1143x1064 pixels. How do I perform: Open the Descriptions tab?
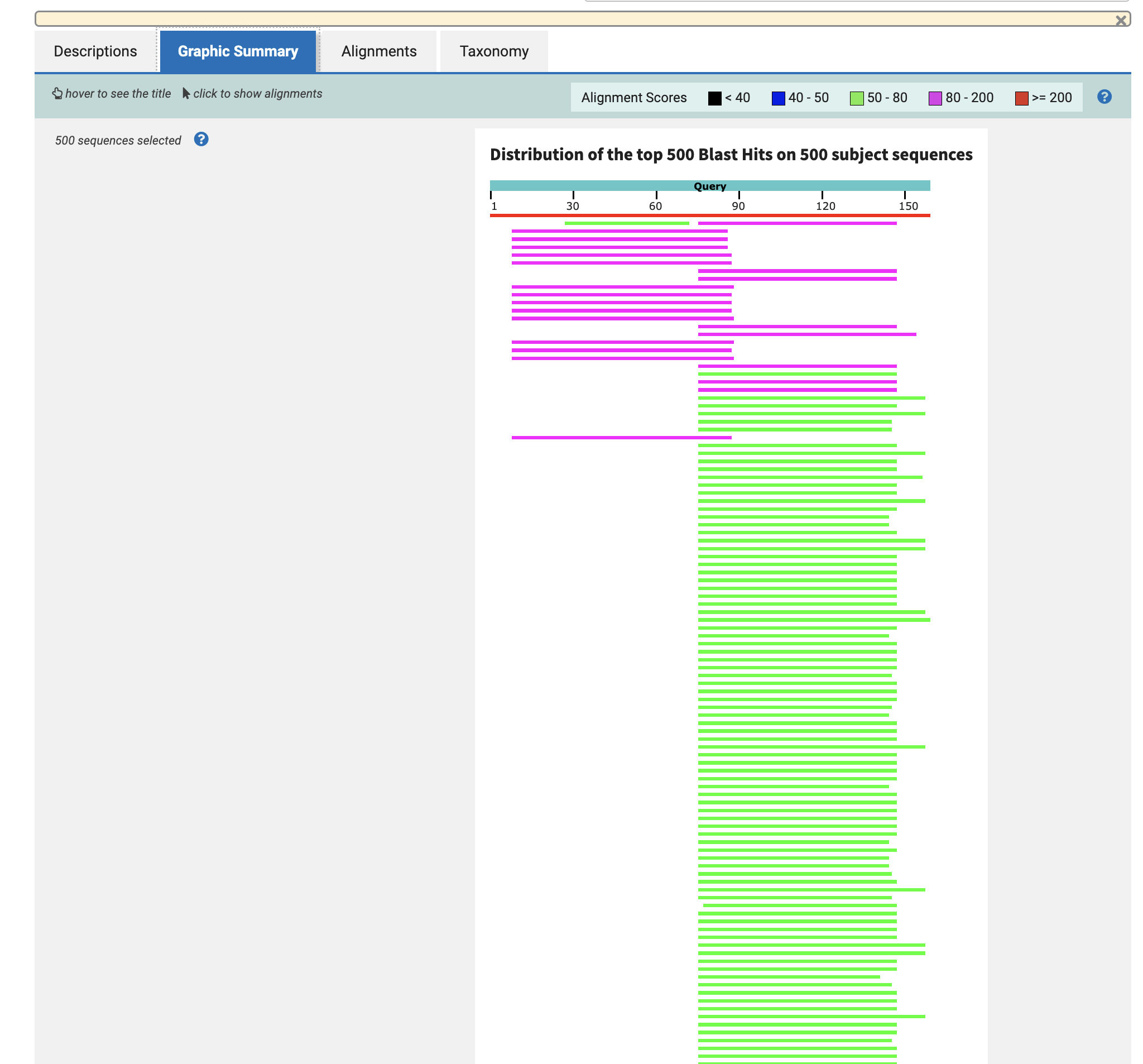pyautogui.click(x=95, y=51)
